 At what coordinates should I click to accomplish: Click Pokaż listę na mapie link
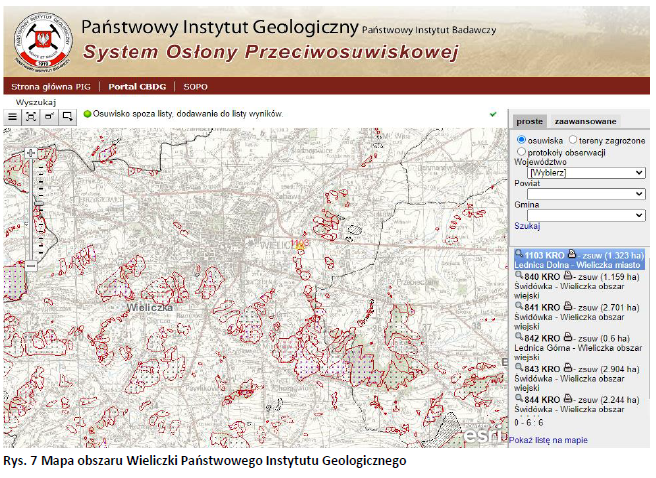tap(548, 440)
